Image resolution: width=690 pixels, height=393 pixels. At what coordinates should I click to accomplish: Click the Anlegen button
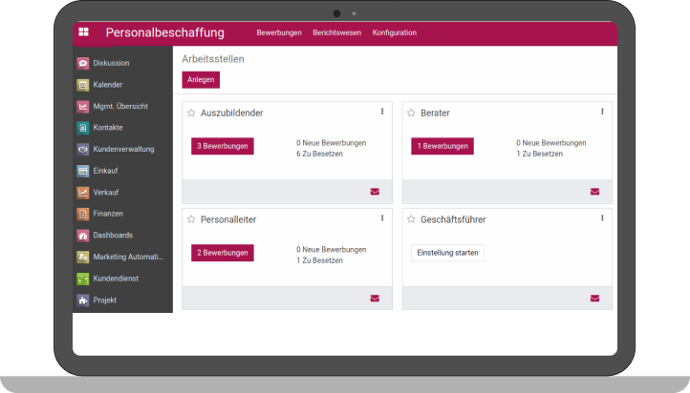[x=201, y=80]
